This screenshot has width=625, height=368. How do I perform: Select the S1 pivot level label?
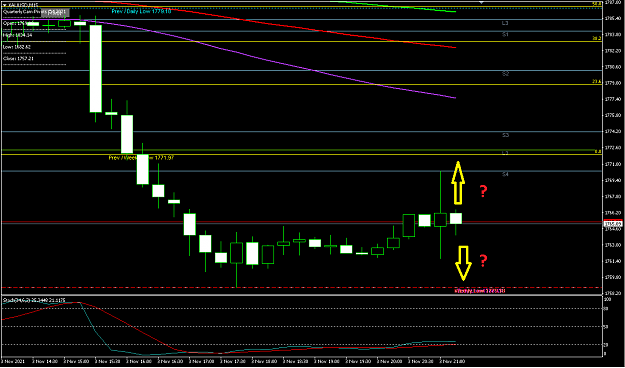click(x=505, y=35)
